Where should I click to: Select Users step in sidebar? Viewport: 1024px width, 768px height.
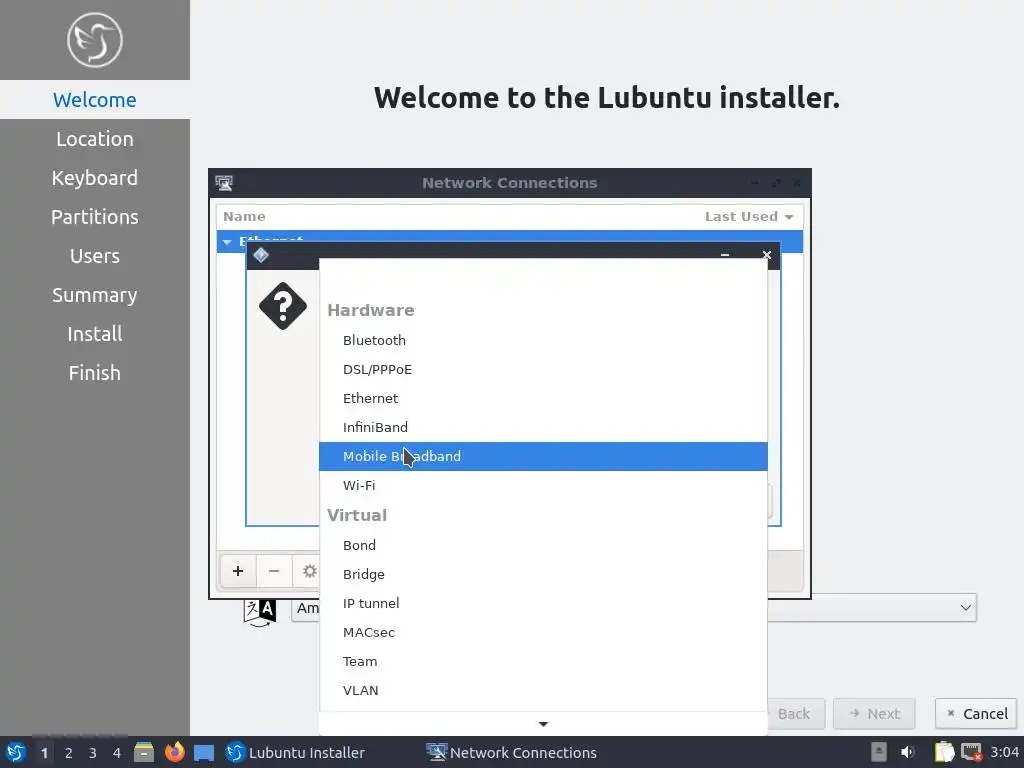[95, 256]
